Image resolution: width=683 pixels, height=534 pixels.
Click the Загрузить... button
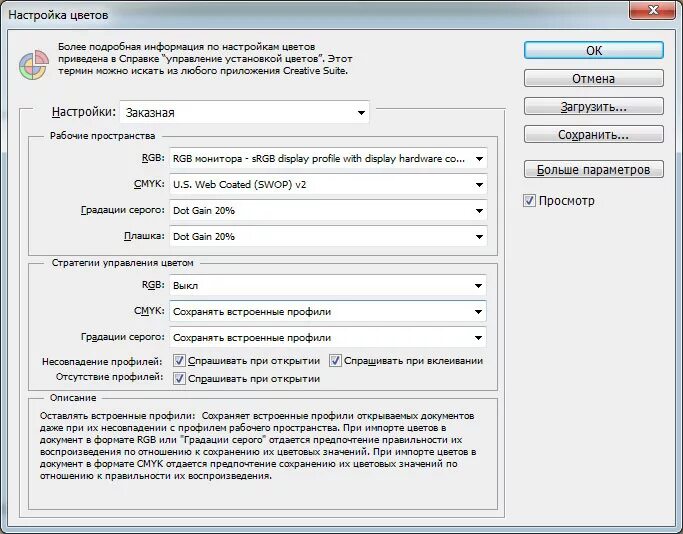(x=594, y=107)
